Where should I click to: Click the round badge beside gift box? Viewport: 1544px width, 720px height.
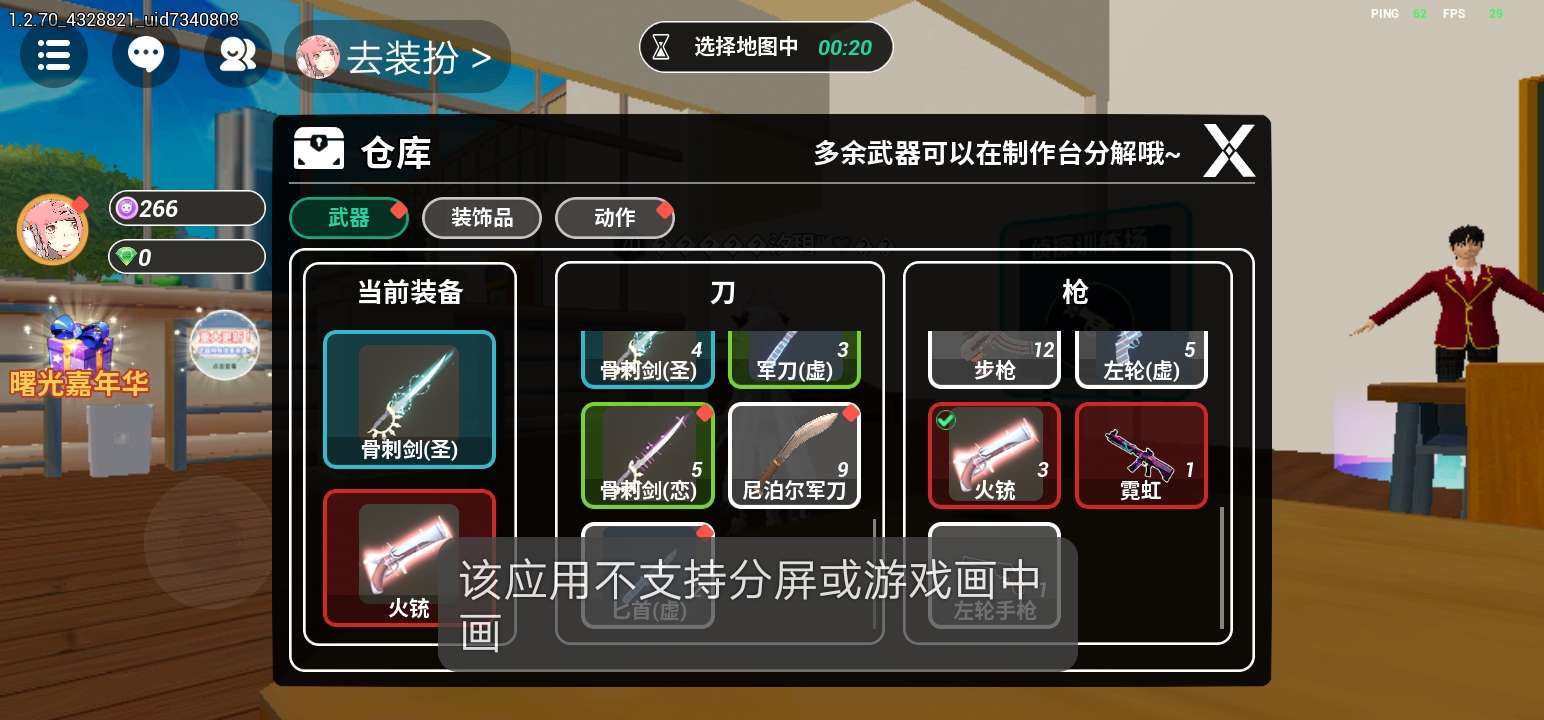[x=225, y=345]
